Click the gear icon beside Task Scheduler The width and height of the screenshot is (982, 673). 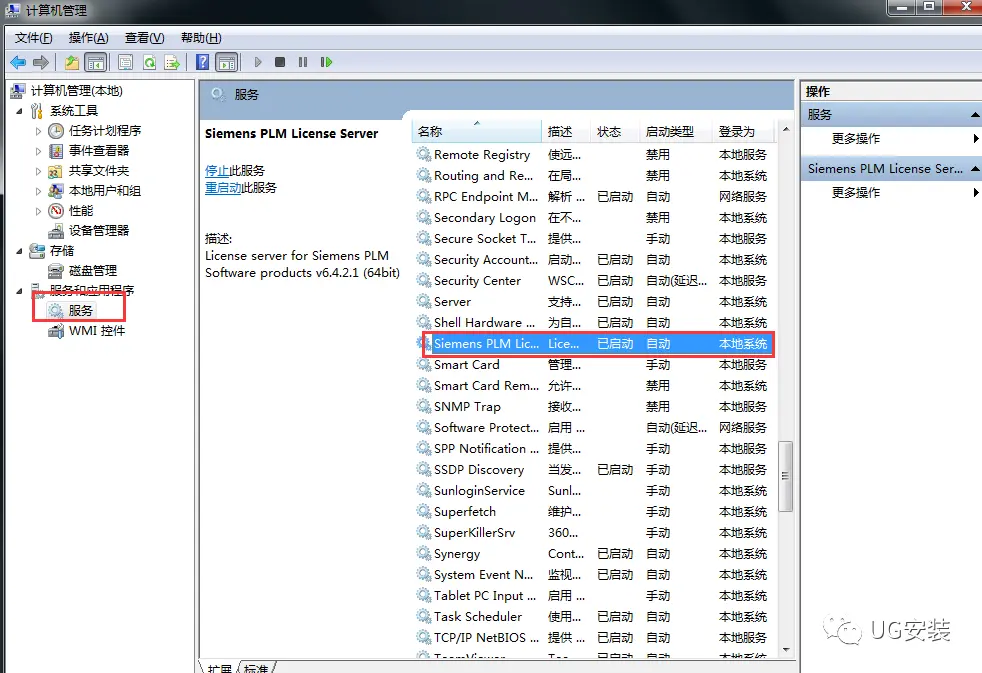pyautogui.click(x=424, y=617)
